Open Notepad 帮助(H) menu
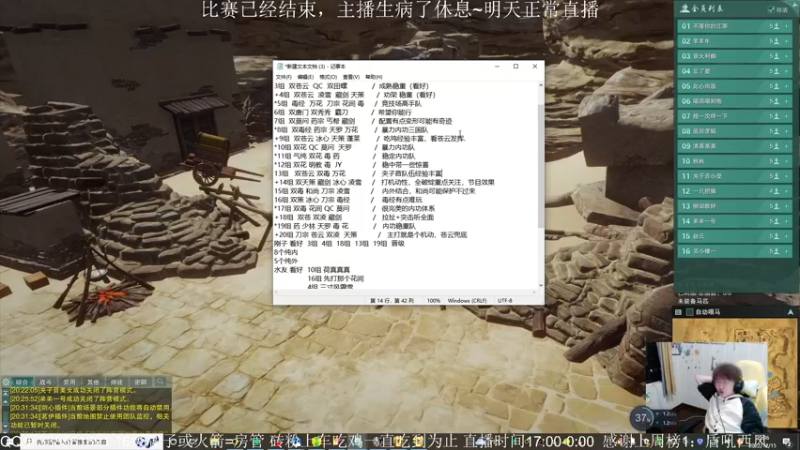 (x=374, y=77)
